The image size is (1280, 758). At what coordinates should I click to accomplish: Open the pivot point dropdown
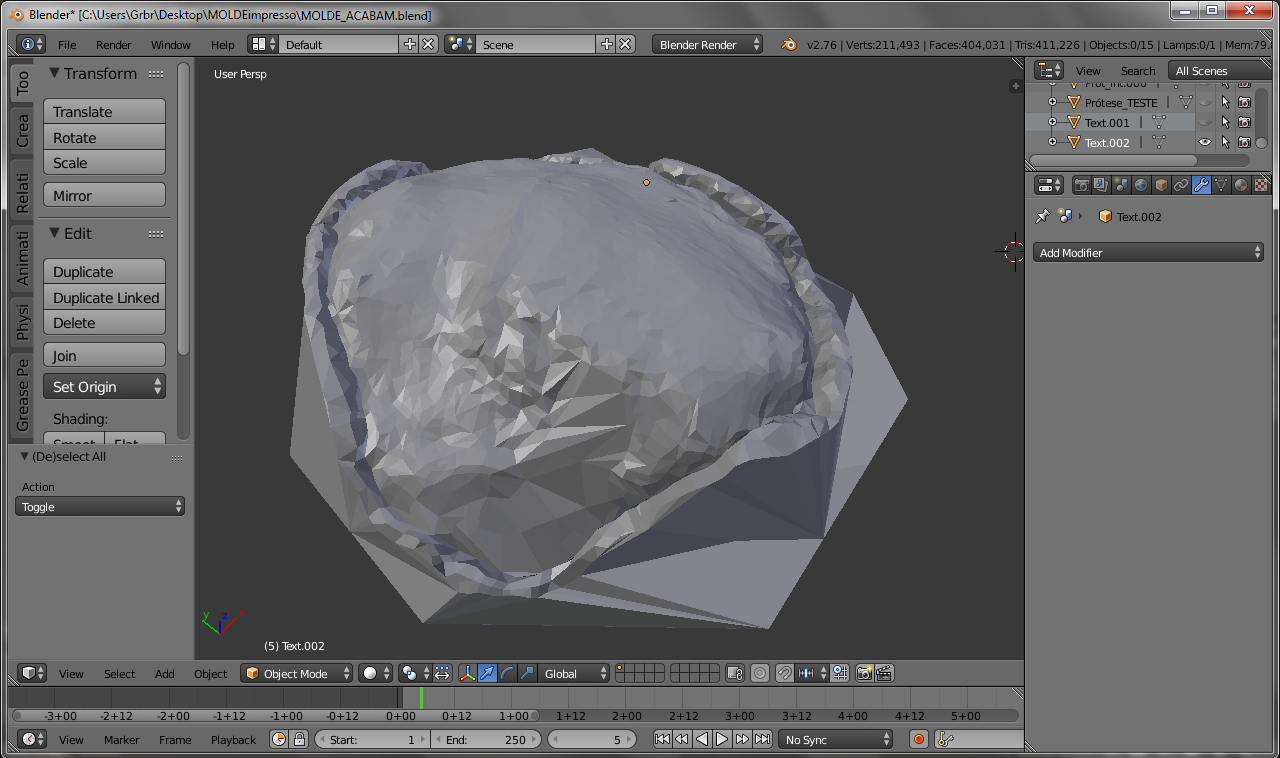click(414, 673)
